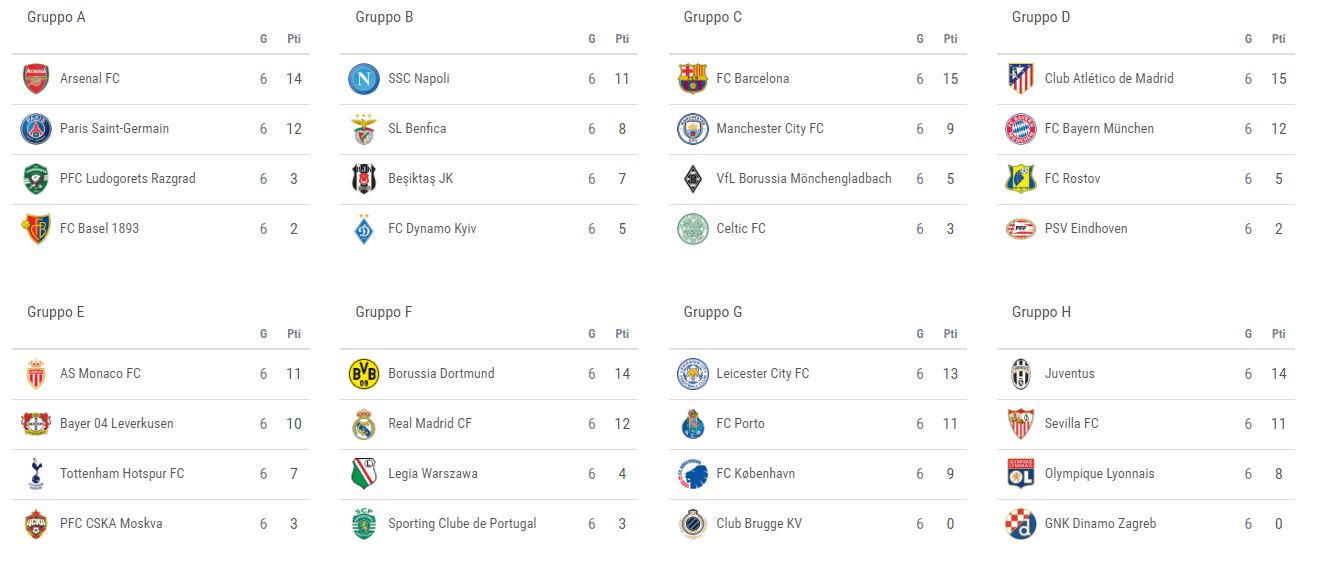1321x575 pixels.
Task: Click the Tottenham Hotspur cockerel icon
Action: [36, 474]
